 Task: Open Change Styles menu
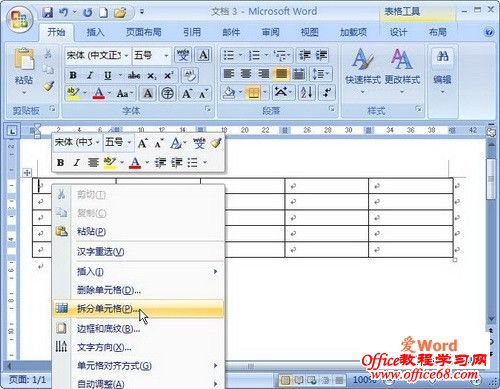pos(402,71)
